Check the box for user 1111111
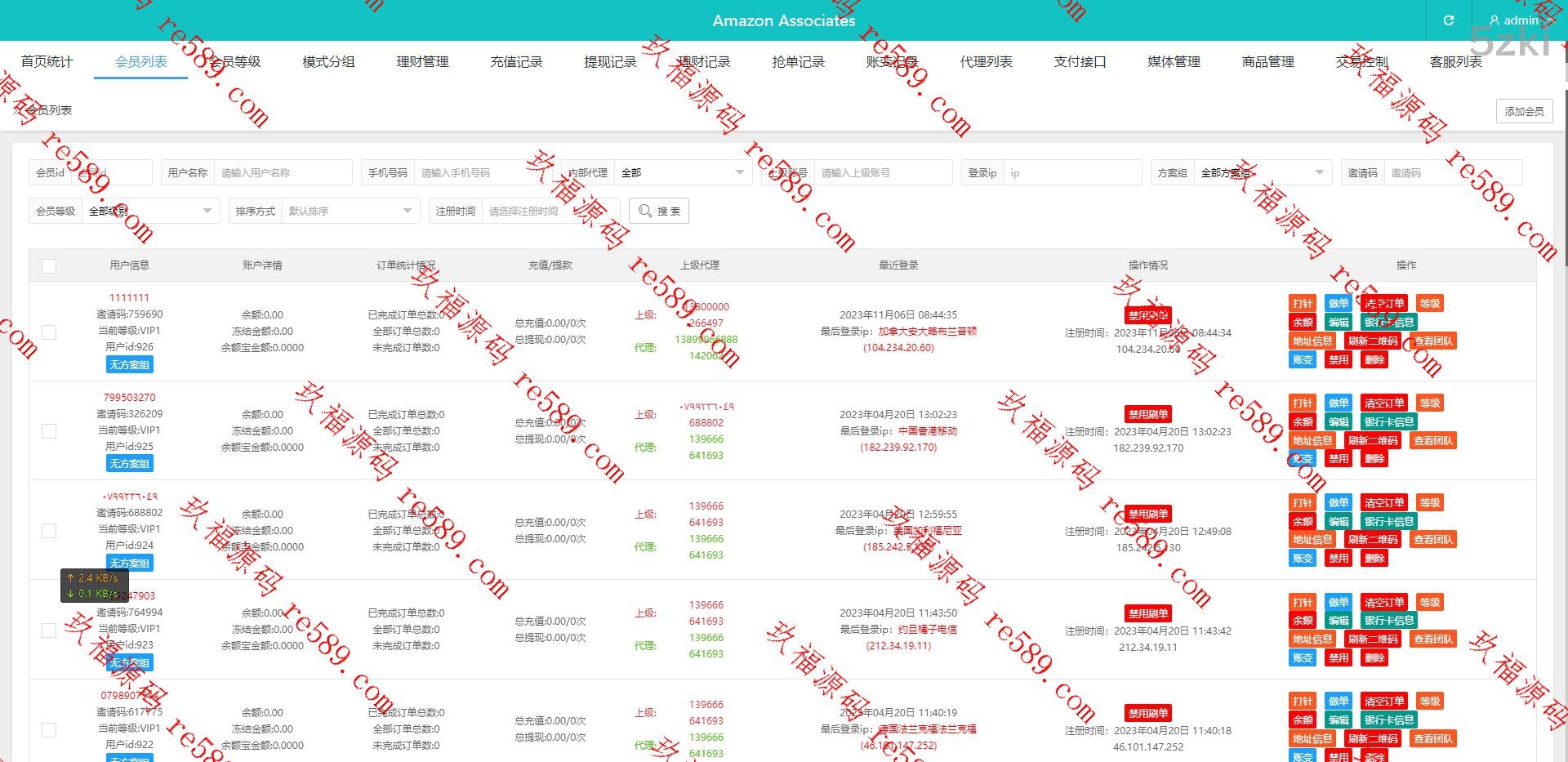This screenshot has width=1568, height=762. (49, 332)
